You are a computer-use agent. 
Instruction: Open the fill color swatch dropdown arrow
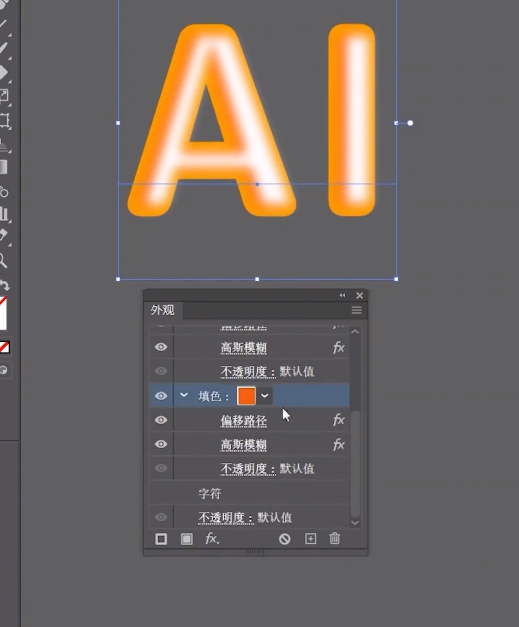tap(264, 396)
